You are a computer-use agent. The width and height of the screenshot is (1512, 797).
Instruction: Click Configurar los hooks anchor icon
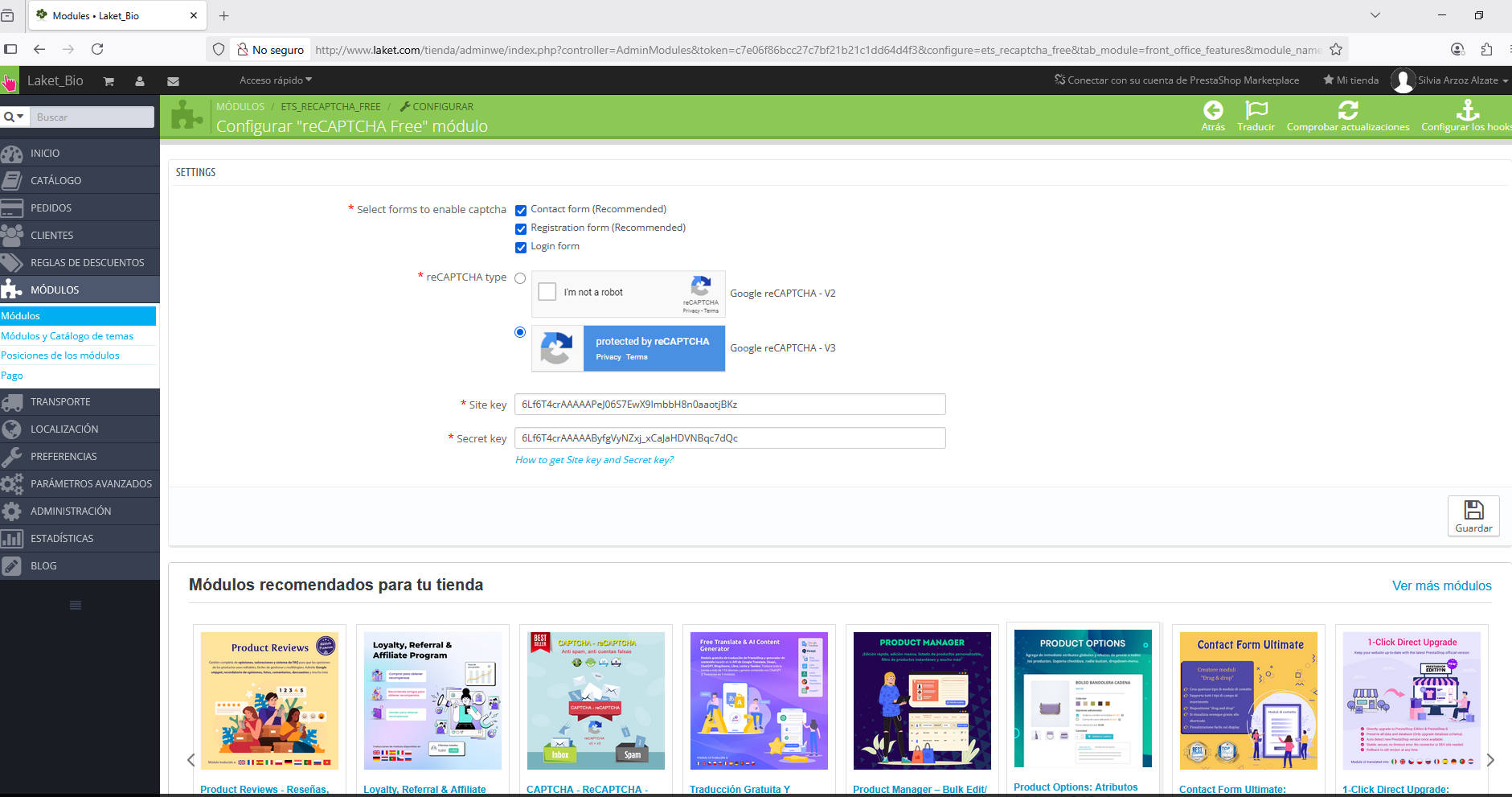[x=1468, y=110]
